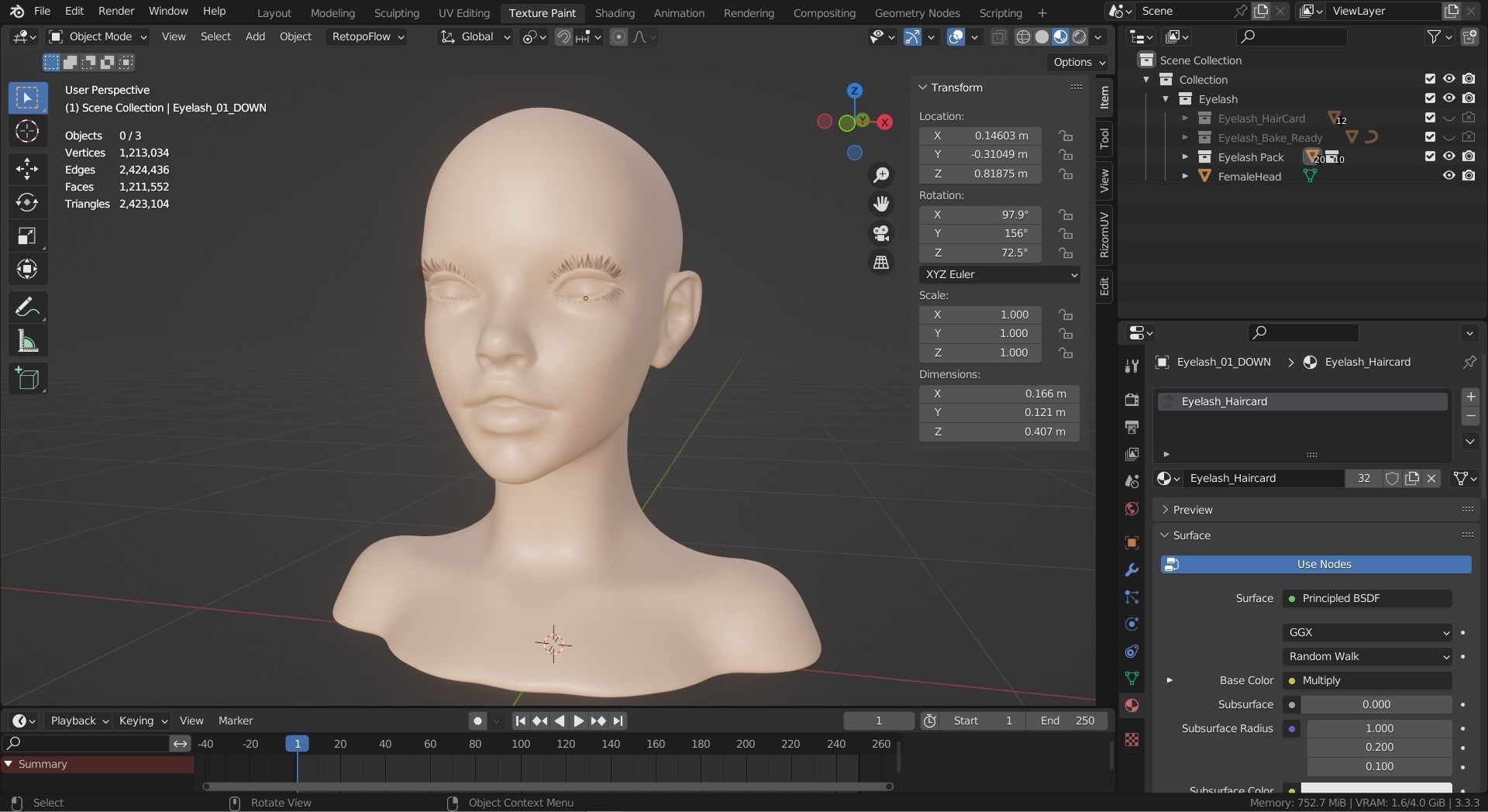Viewport: 1488px width, 812px height.
Task: Switch to the Shading workspace tab
Action: pos(615,12)
